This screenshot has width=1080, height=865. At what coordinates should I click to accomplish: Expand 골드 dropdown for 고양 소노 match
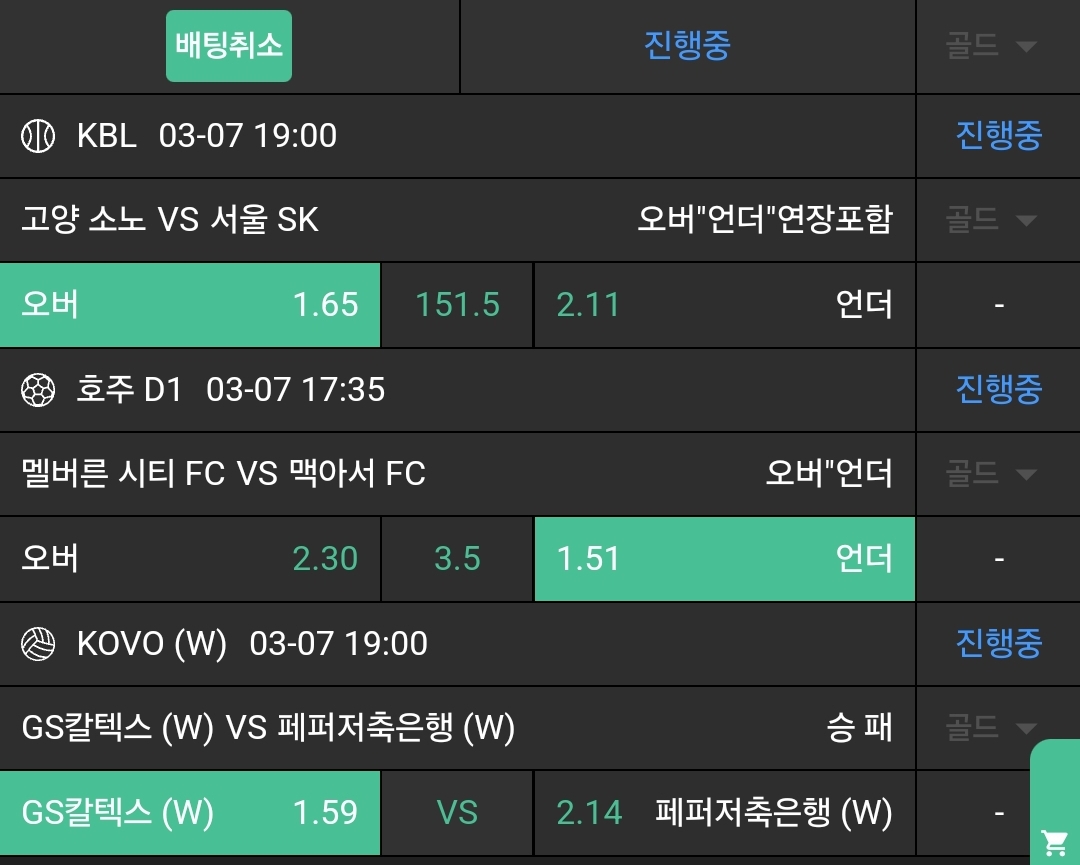coord(990,220)
